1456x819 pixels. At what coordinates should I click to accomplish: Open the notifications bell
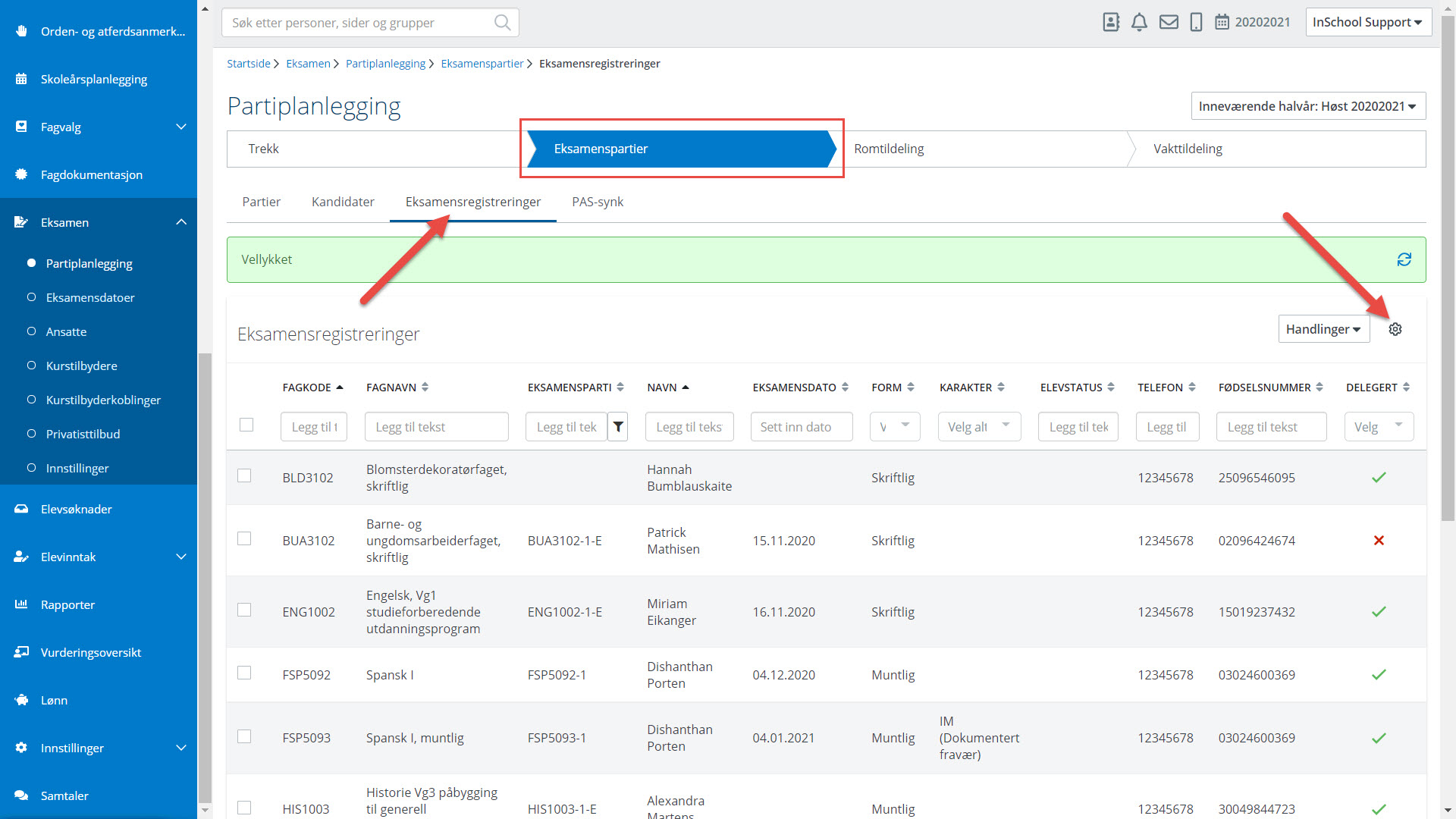(x=1139, y=22)
